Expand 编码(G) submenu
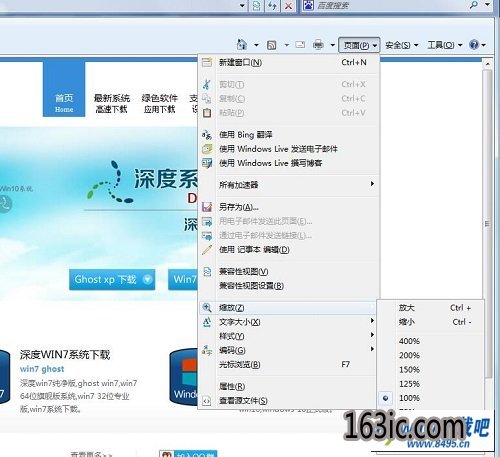 [x=289, y=350]
